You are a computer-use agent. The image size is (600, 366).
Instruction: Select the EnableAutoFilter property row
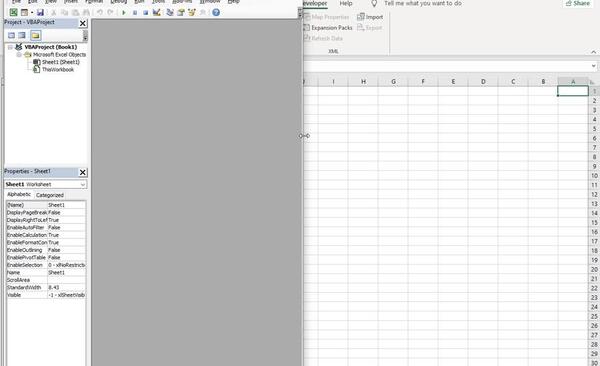[46, 227]
